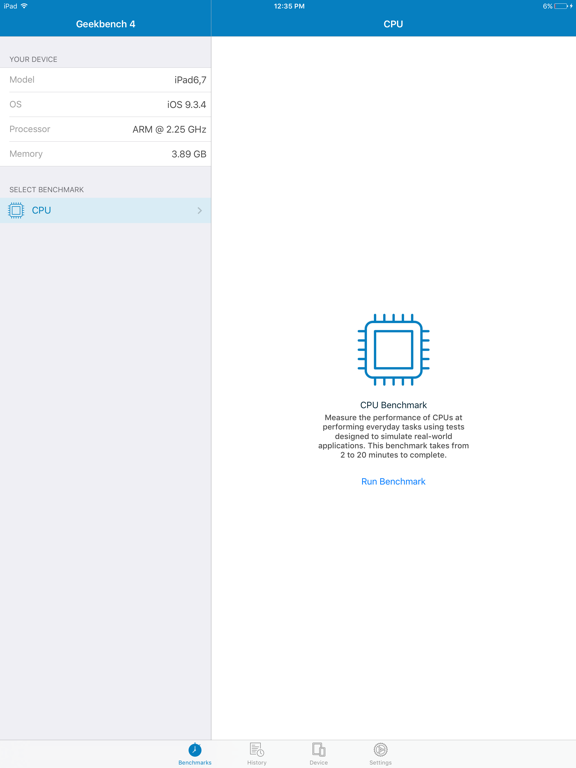Expand the CPU row chevron

199,210
